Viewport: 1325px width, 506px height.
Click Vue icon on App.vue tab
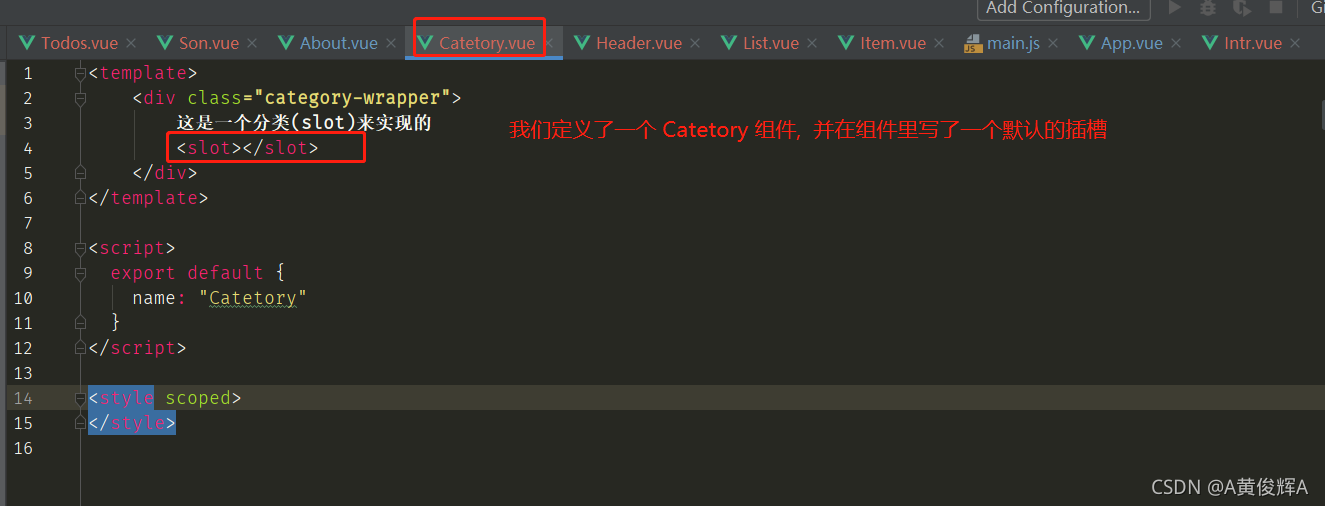(x=1088, y=43)
